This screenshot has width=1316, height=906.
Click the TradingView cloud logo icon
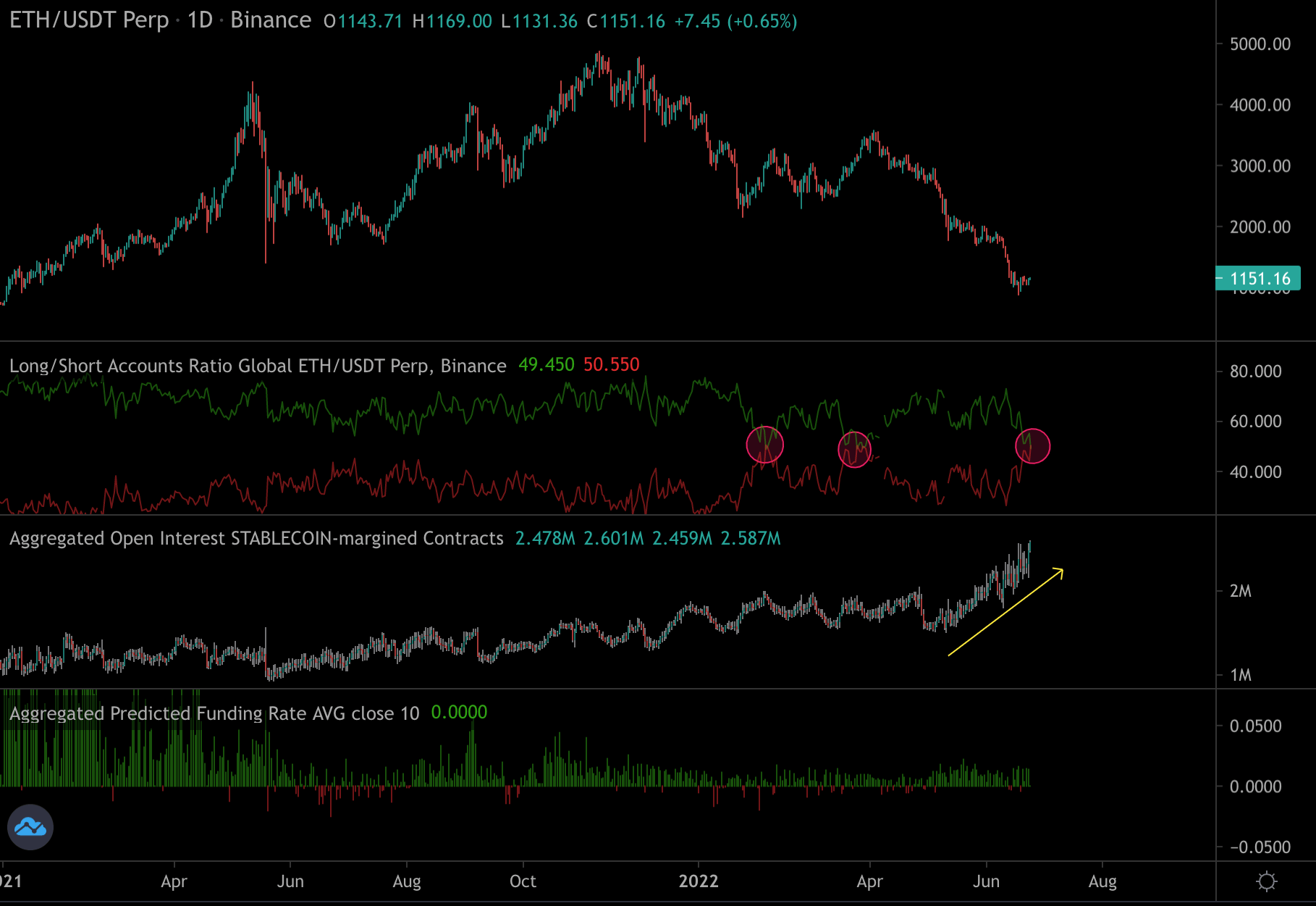coord(30,827)
